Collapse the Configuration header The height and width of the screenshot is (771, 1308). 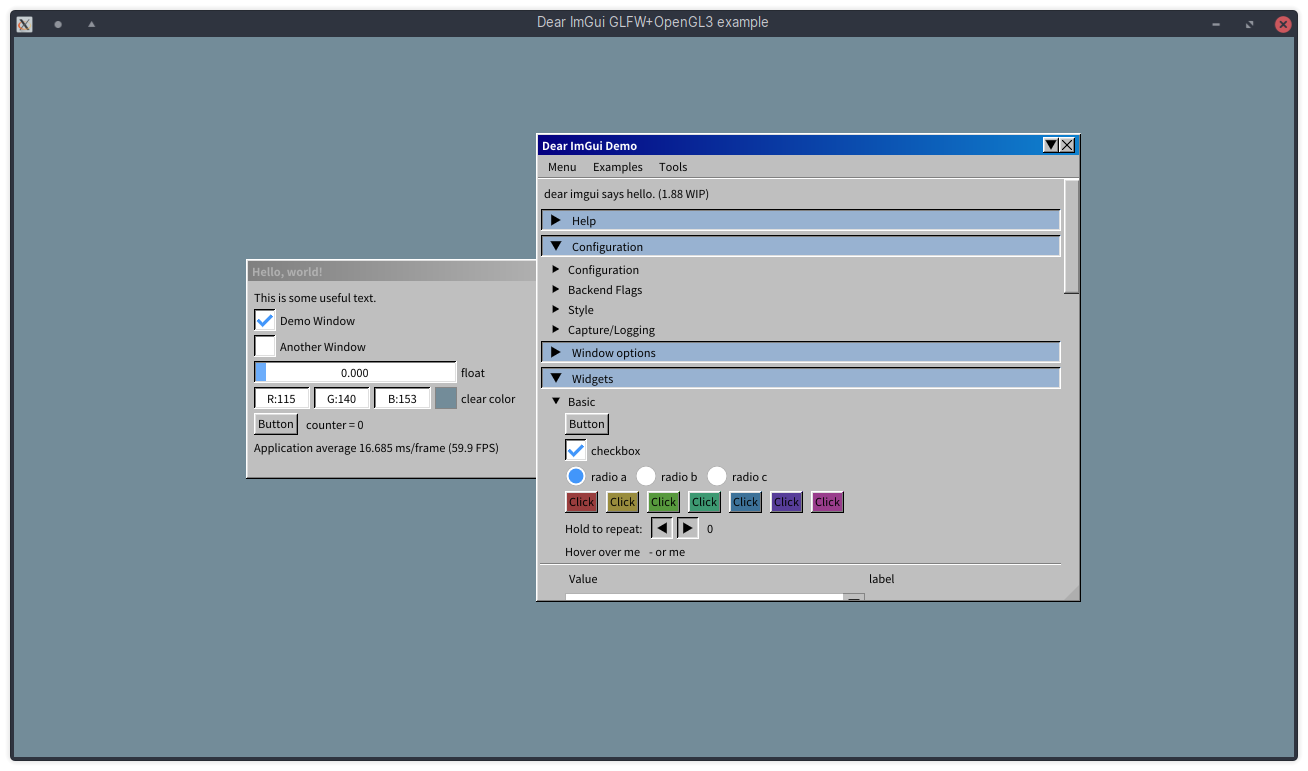801,246
